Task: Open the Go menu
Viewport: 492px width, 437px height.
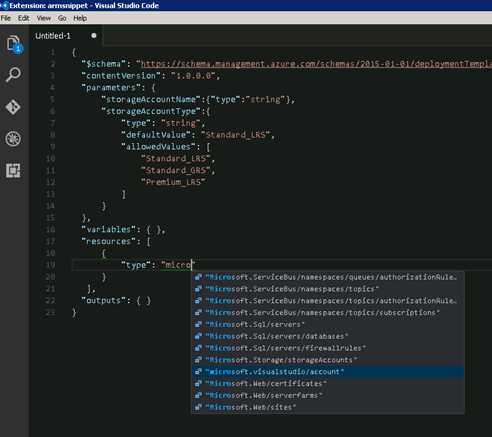Action: [x=62, y=18]
